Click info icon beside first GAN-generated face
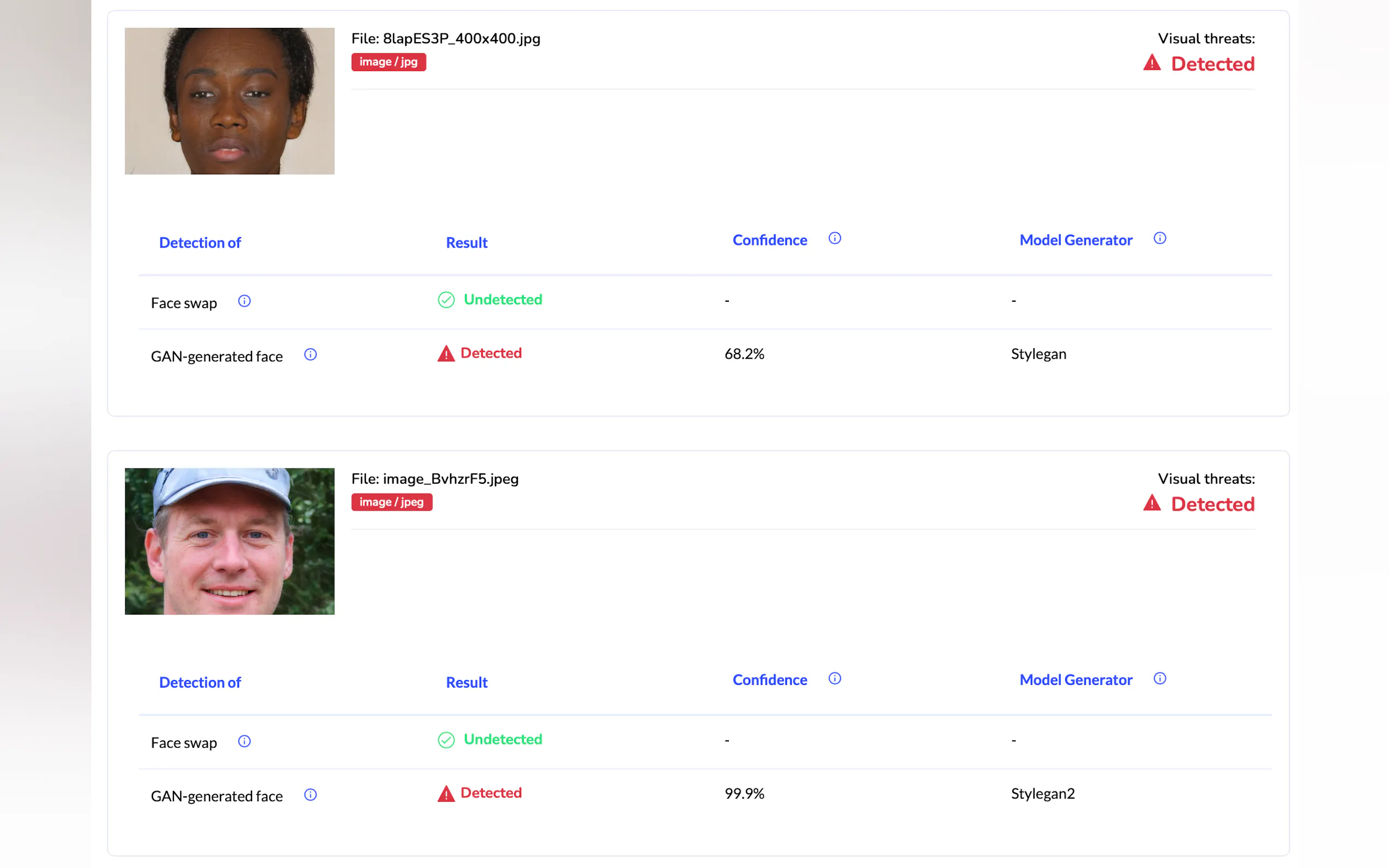1389x868 pixels. [x=310, y=354]
